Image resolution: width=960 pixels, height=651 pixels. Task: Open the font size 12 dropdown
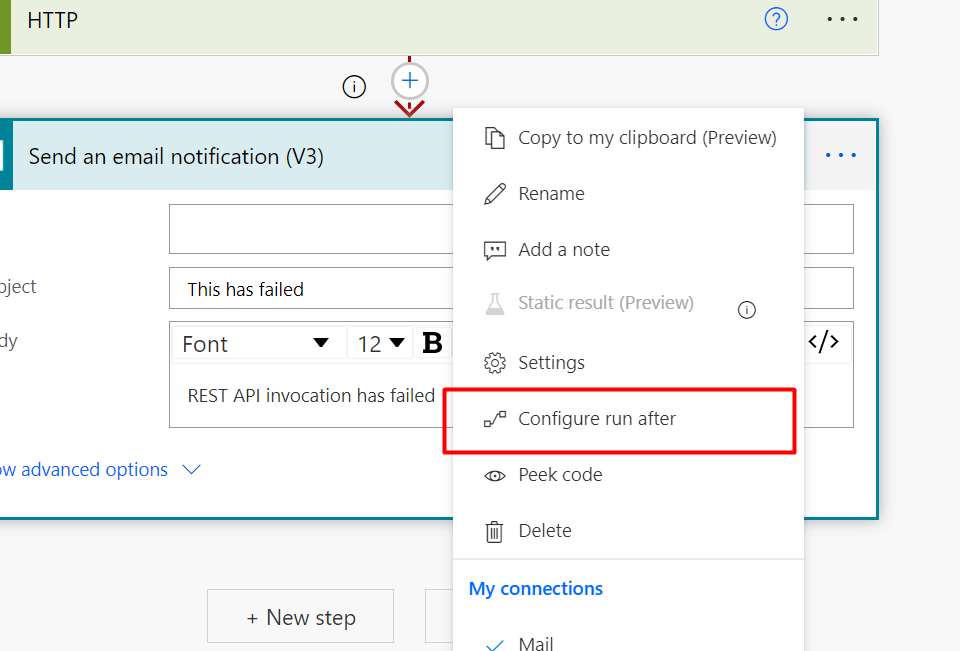pos(381,343)
